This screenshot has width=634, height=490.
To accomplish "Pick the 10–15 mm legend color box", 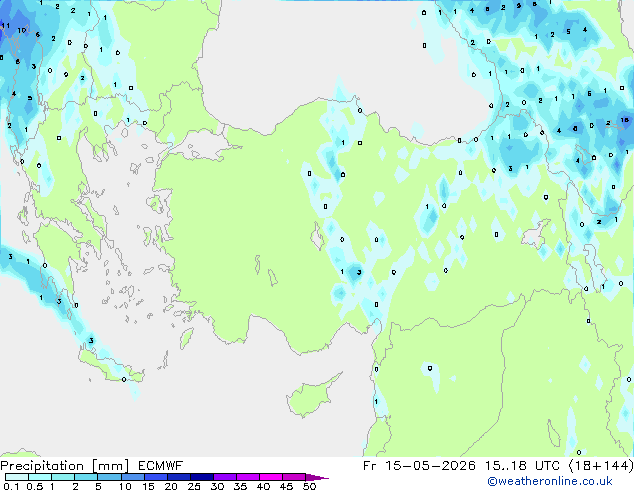I will click(132, 477).
